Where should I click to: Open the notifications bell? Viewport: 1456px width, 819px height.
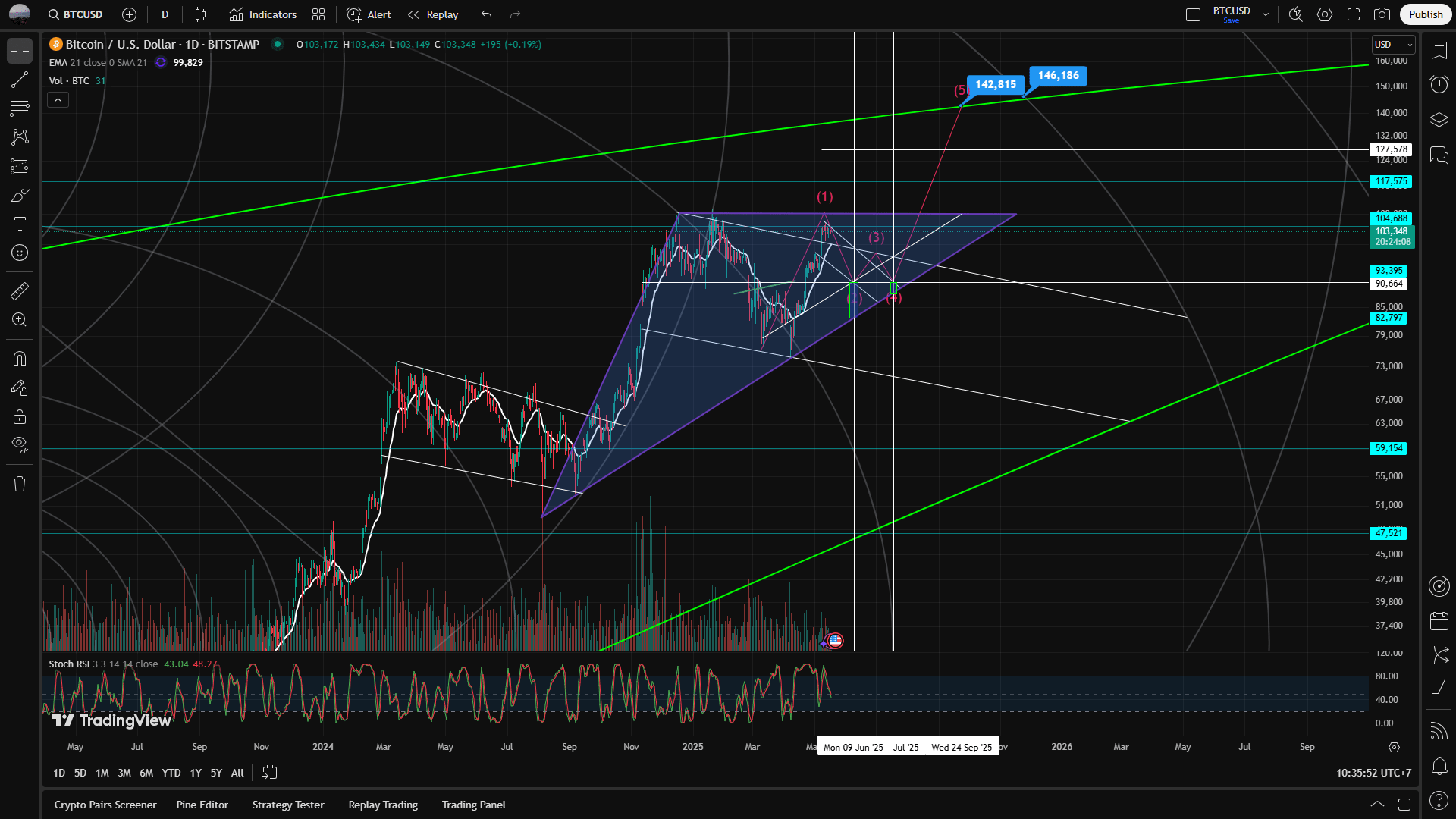[x=1439, y=766]
